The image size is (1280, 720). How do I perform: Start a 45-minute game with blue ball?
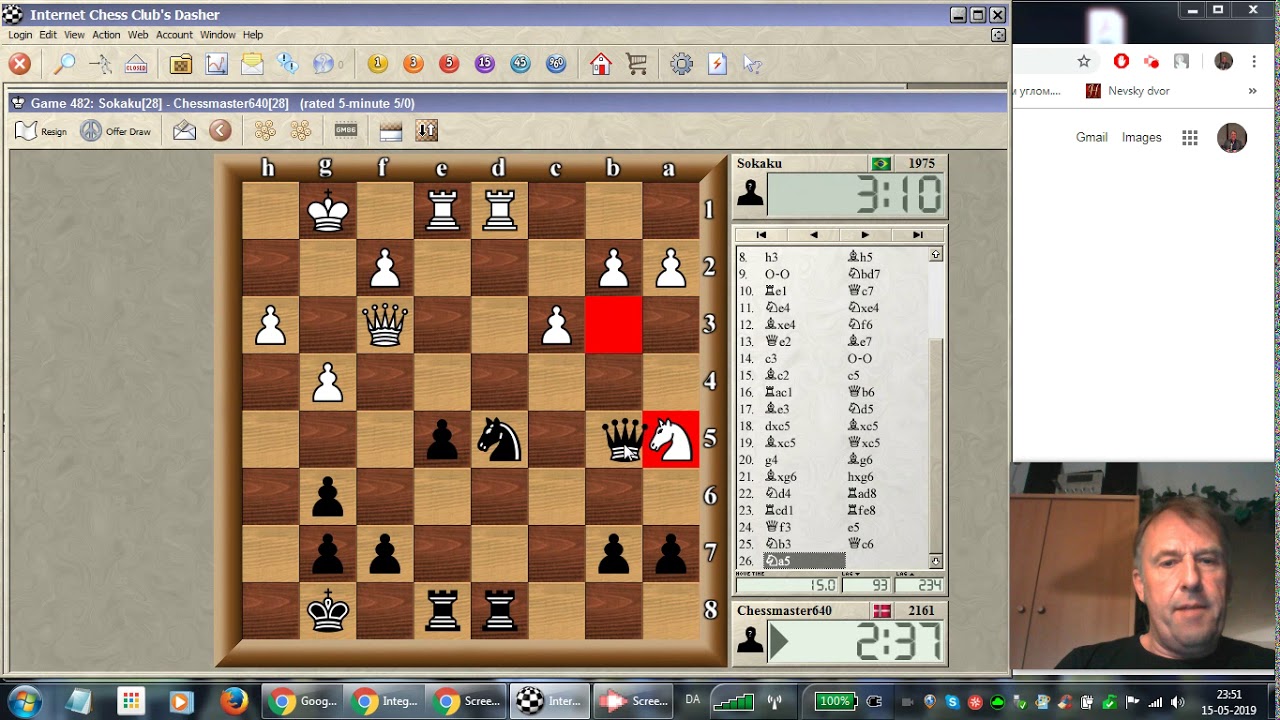520,64
